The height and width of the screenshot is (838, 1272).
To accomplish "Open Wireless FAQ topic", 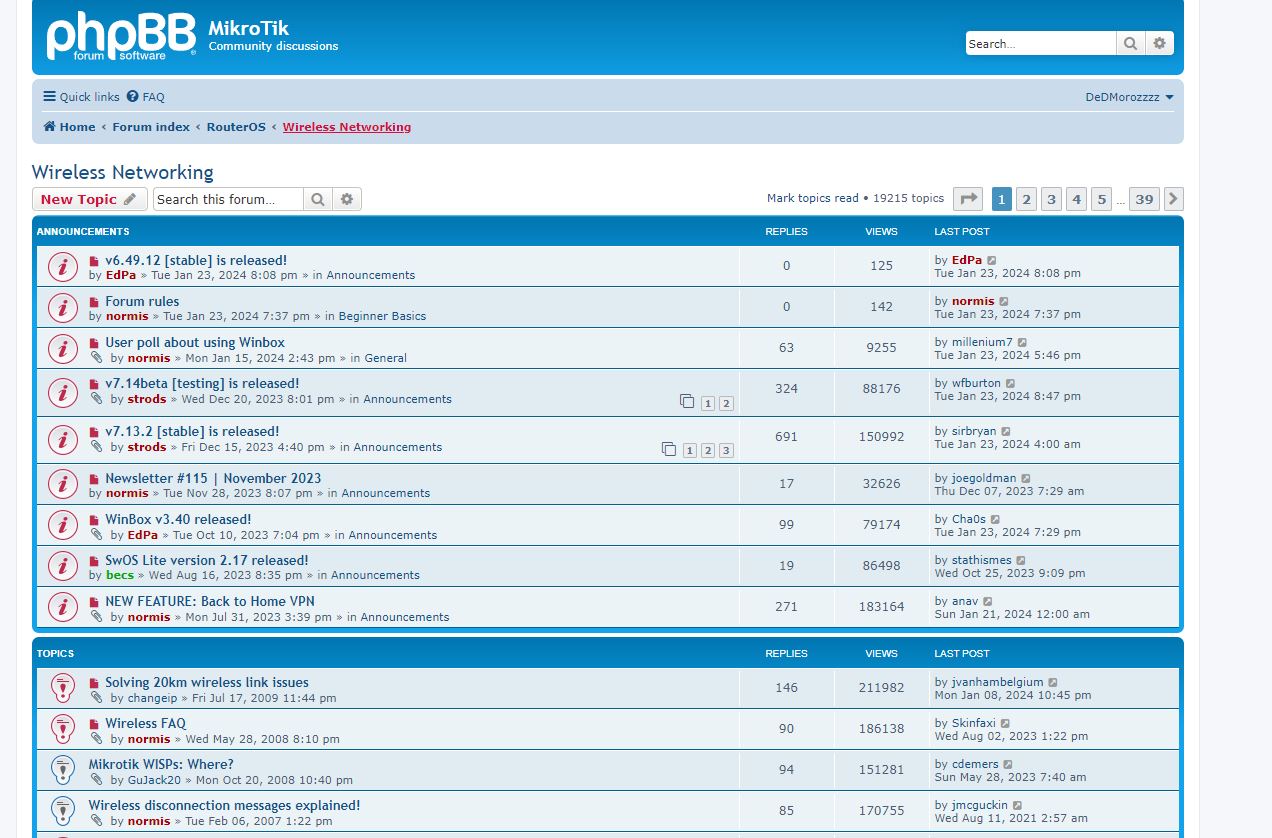I will 145,723.
